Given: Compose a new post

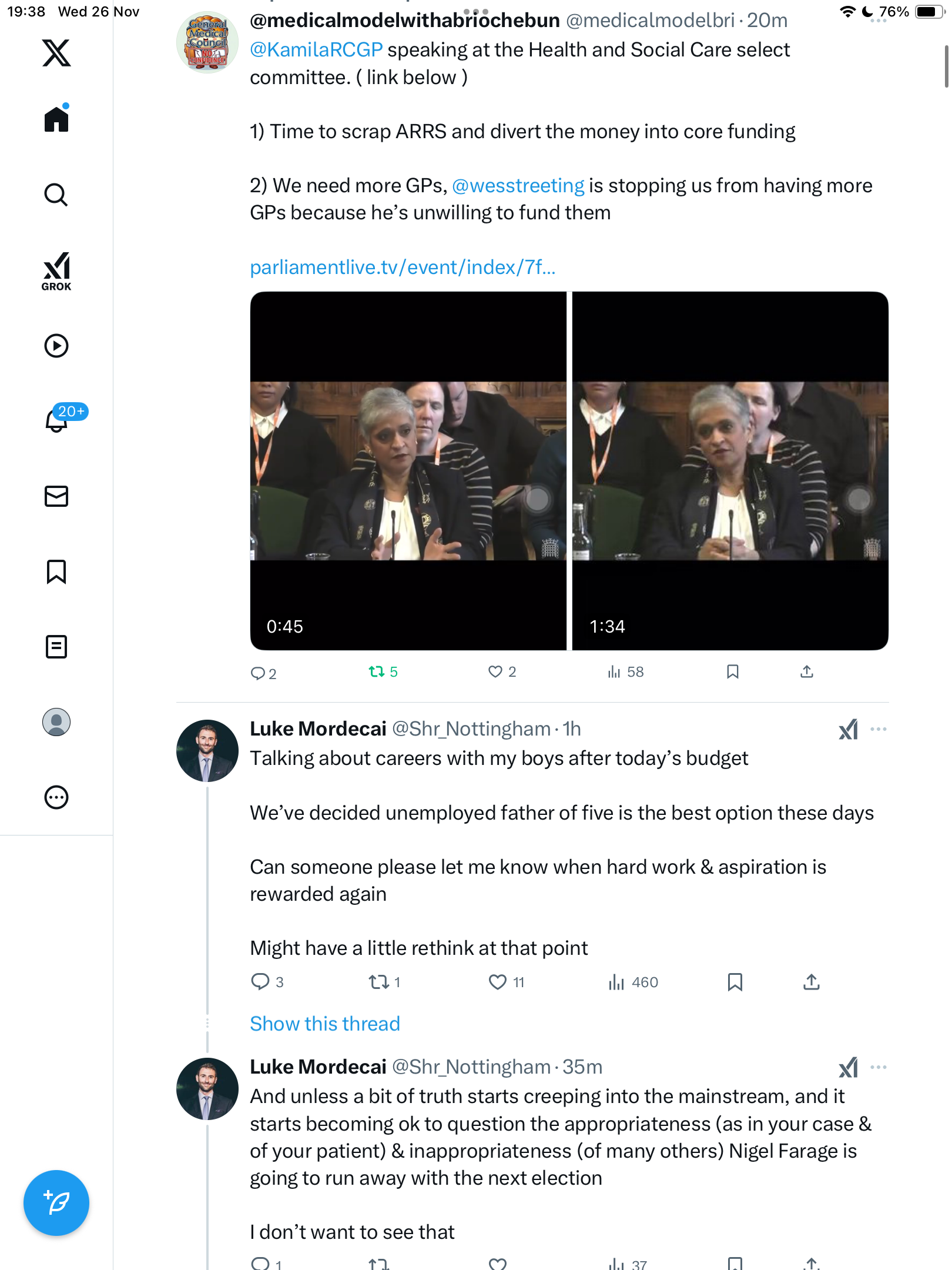Looking at the screenshot, I should coord(56,1203).
